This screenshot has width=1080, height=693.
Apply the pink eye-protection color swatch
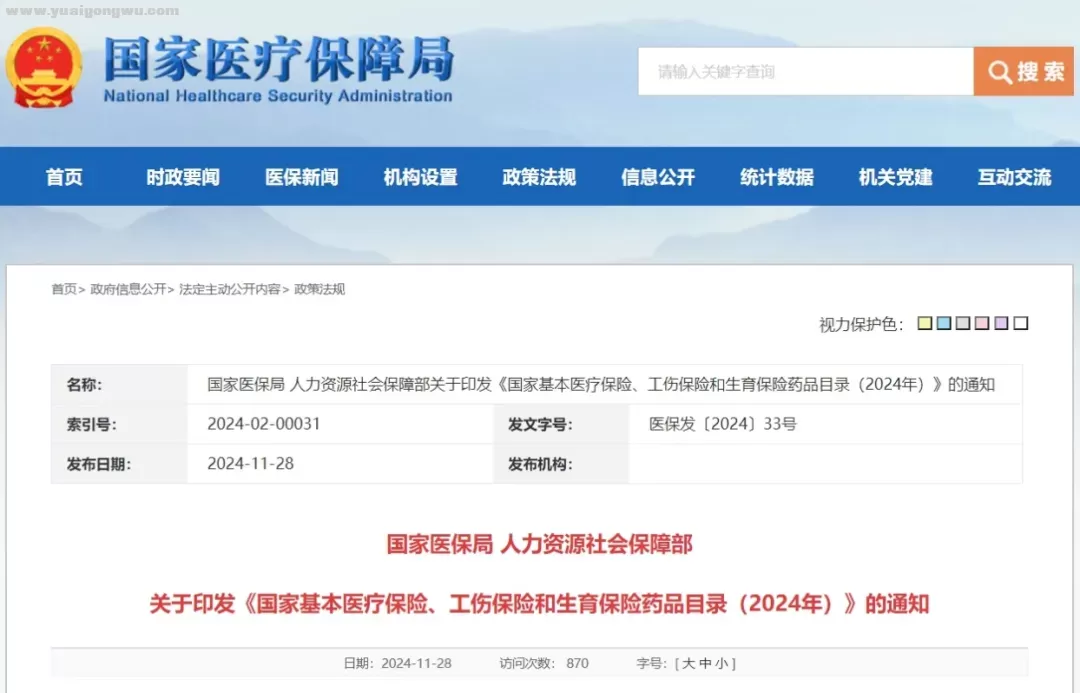pos(983,323)
